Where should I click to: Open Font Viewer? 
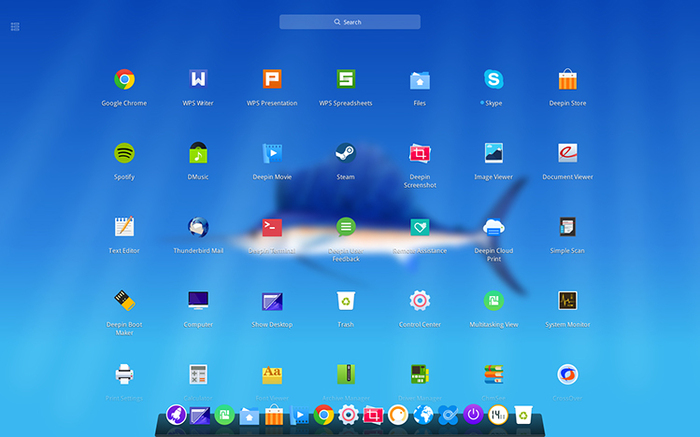click(272, 375)
